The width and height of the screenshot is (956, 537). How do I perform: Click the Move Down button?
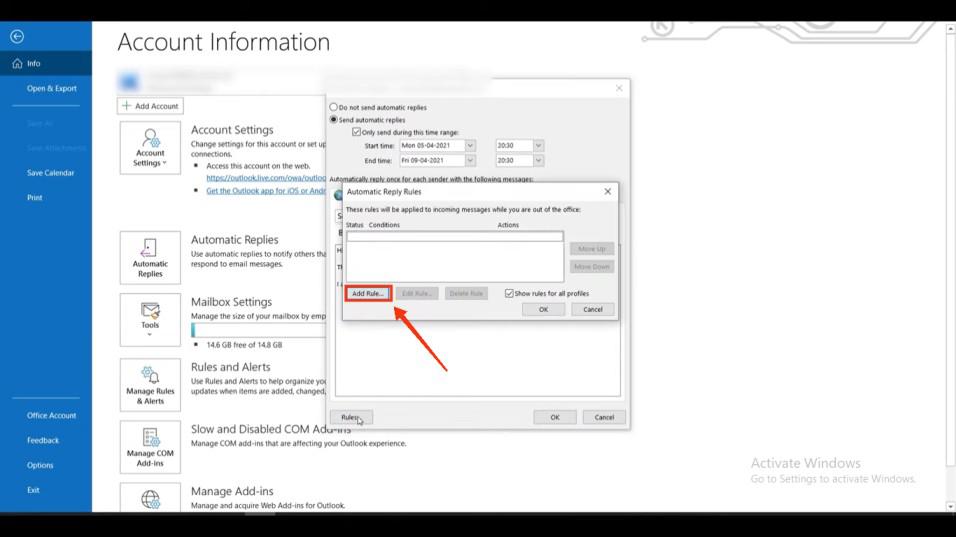(x=591, y=266)
